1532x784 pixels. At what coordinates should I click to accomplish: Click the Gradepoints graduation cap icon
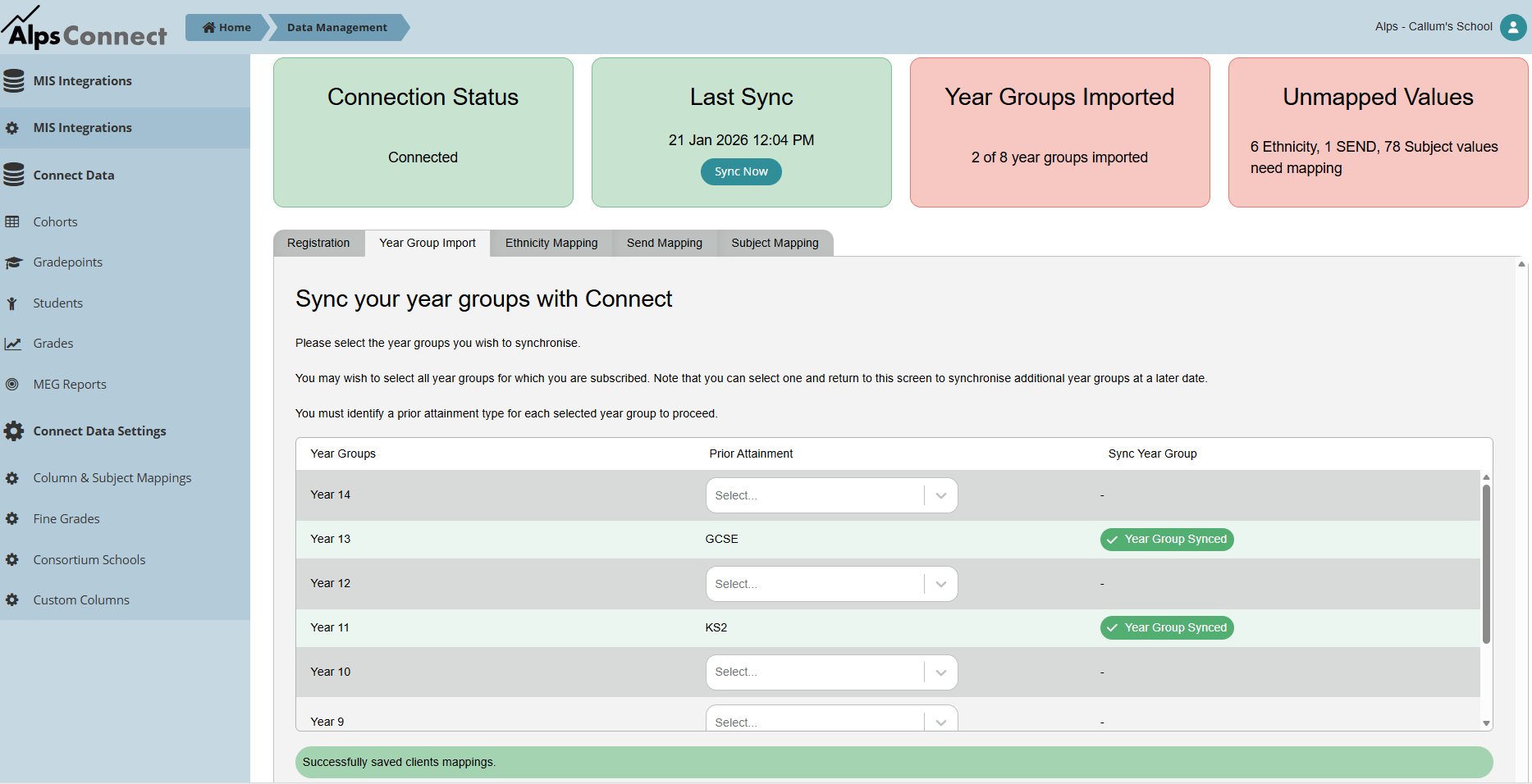[x=13, y=262]
